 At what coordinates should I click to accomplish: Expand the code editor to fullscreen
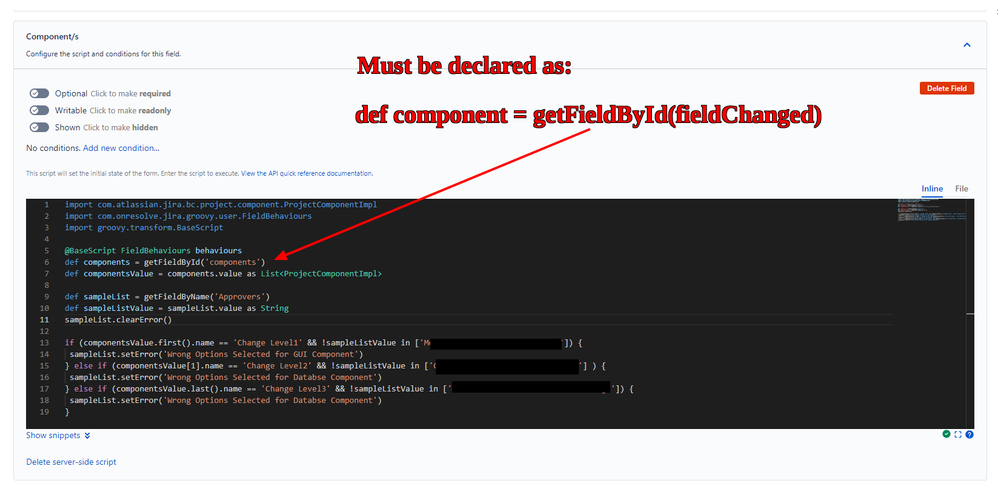(x=958, y=434)
